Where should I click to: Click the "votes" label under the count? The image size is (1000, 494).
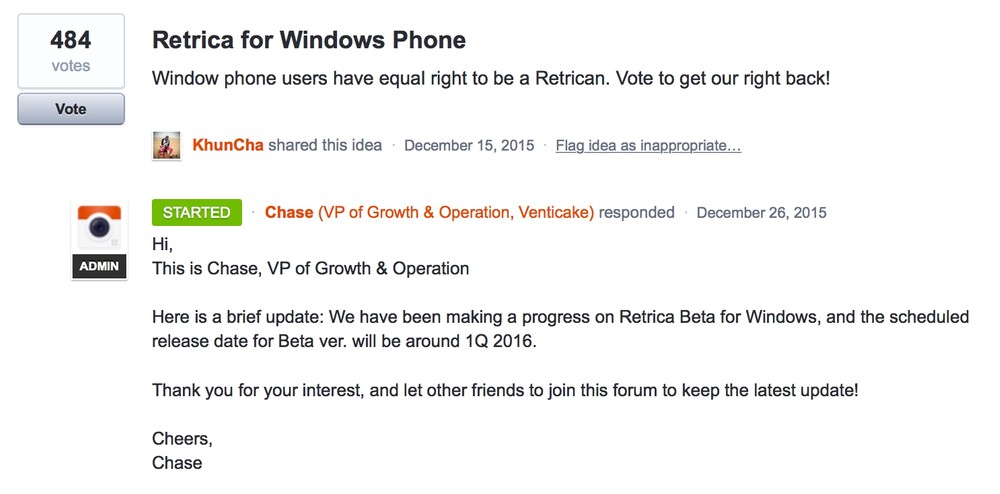click(x=70, y=66)
